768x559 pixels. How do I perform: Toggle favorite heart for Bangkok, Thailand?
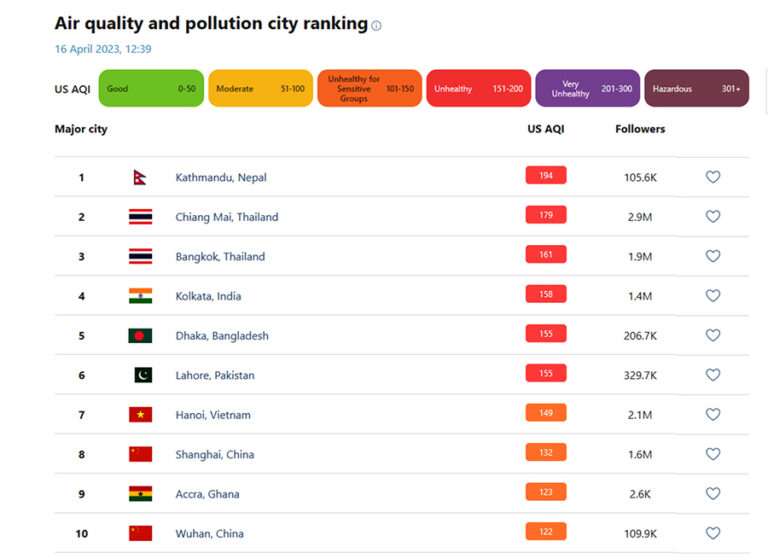[713, 256]
